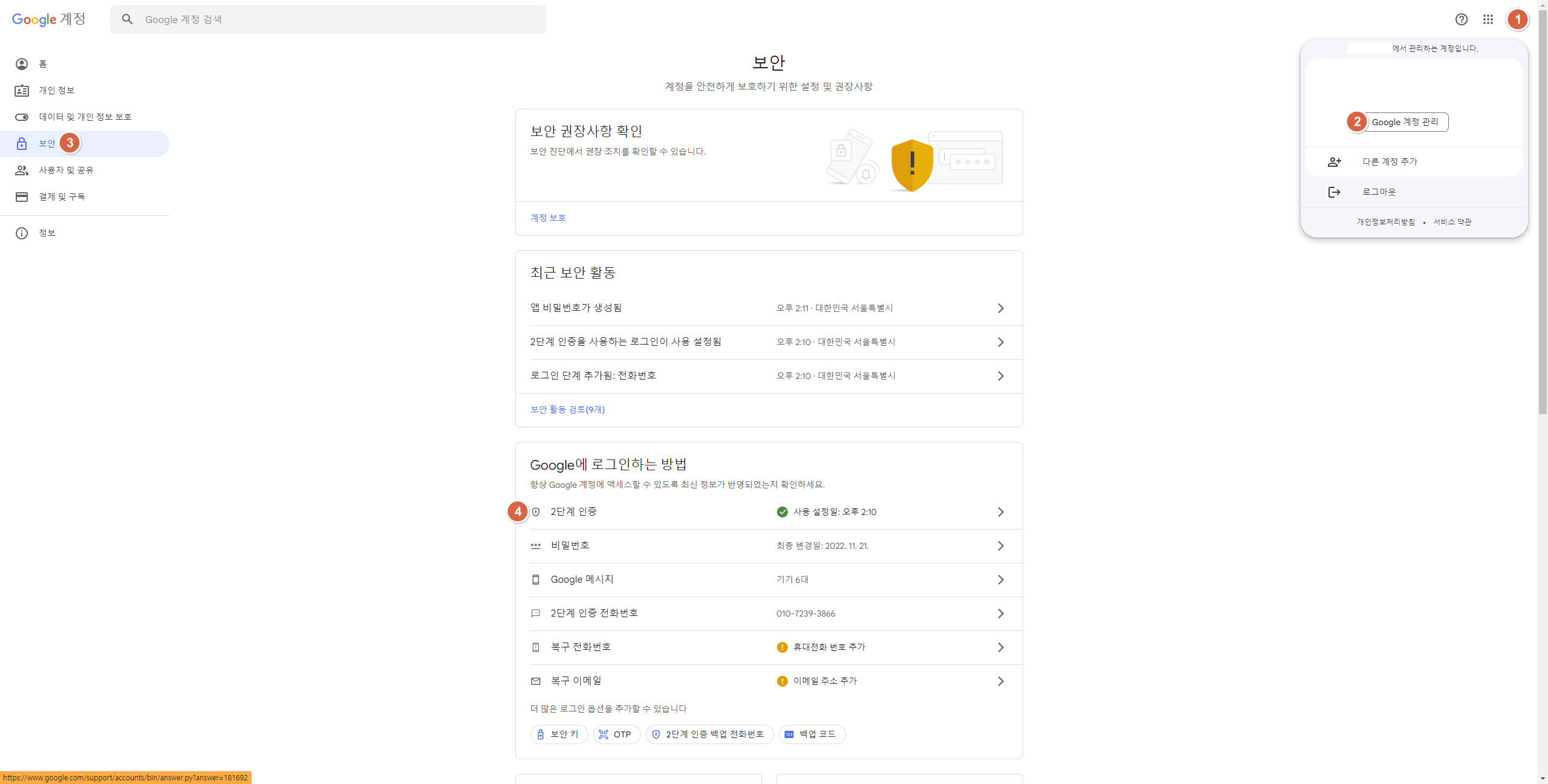This screenshot has height=784, width=1548.
Task: Focus the Google 계정 검색 field
Action: 339,19
